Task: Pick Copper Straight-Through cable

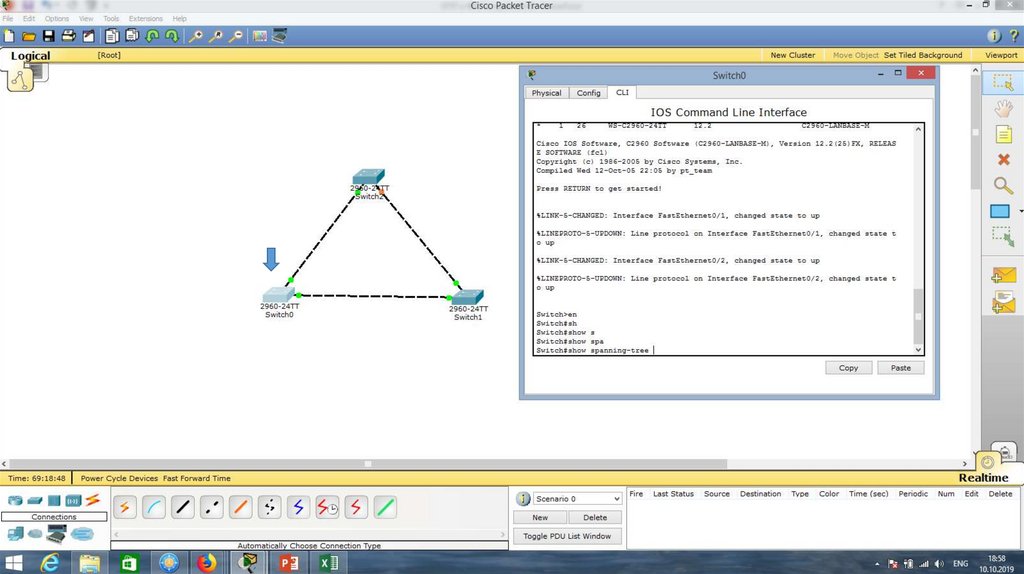Action: point(183,507)
